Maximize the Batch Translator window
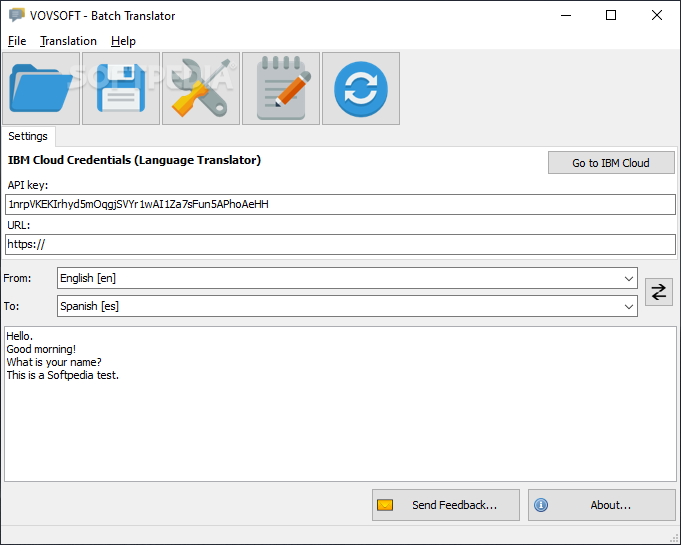681x545 pixels. click(x=611, y=15)
